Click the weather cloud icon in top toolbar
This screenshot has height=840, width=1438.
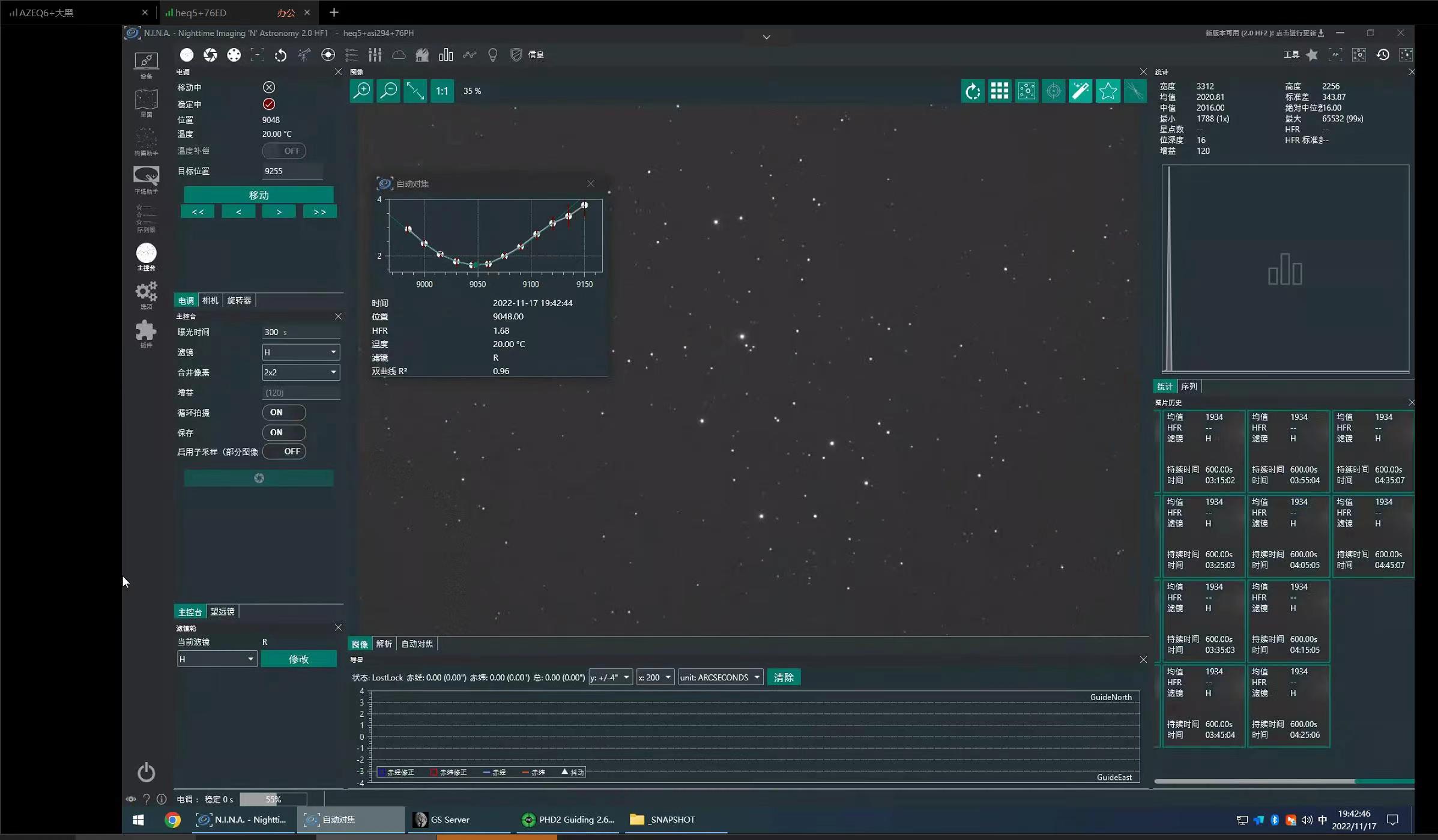tap(399, 55)
